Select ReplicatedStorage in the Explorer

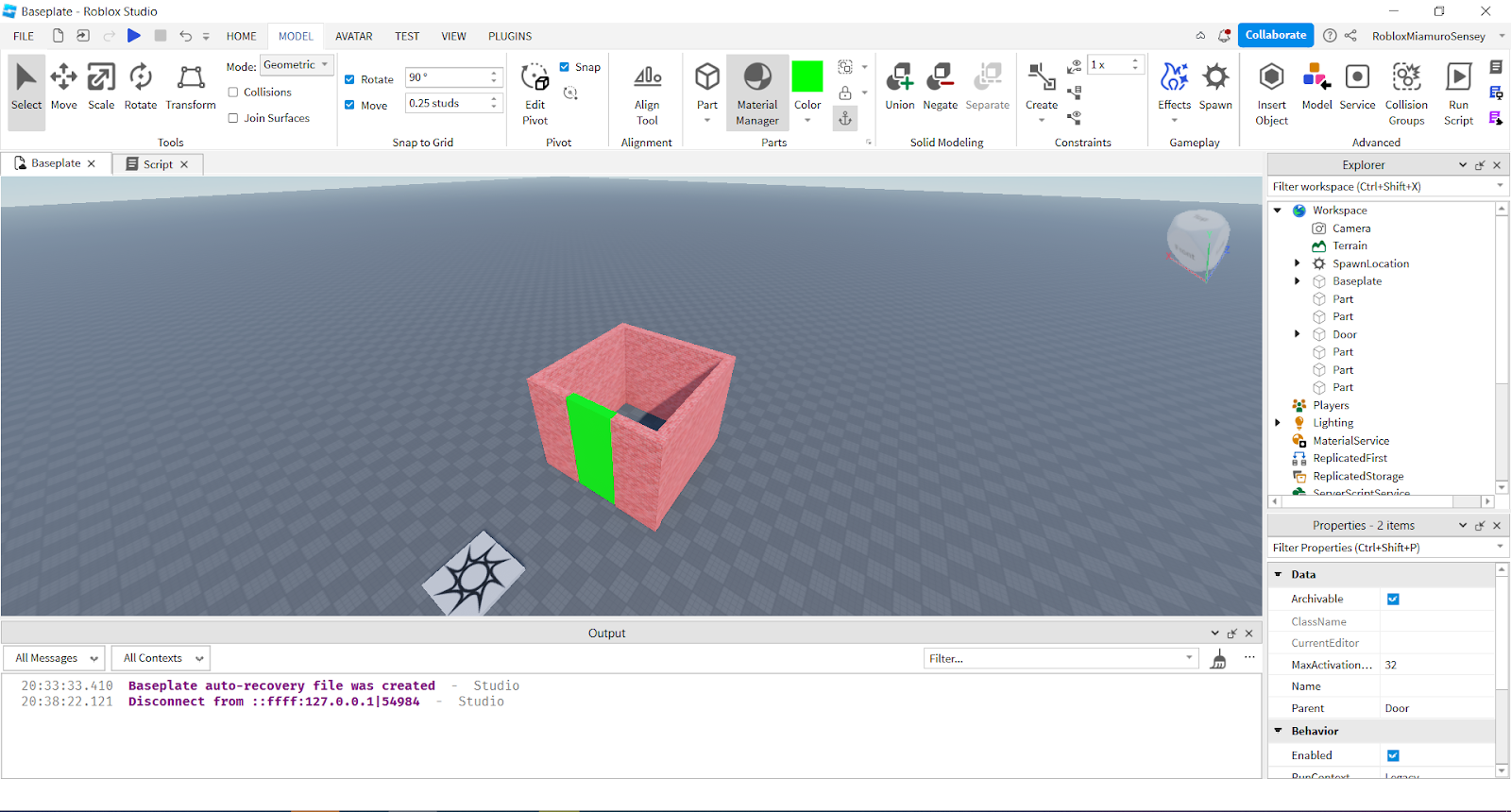1358,476
